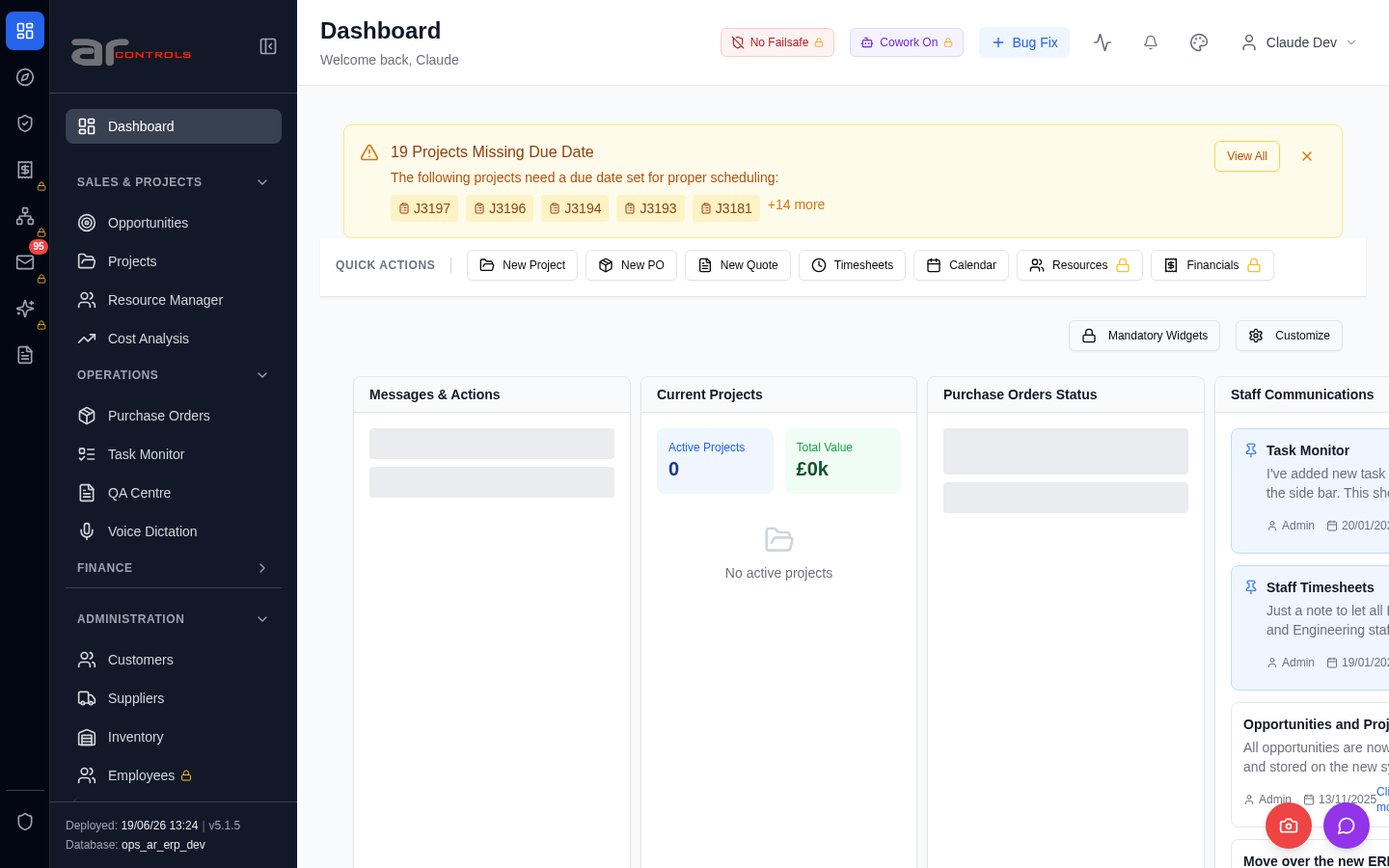Screen dimensions: 1389x868
Task: Click the shield icon at the rail bottom
Action: point(25,822)
